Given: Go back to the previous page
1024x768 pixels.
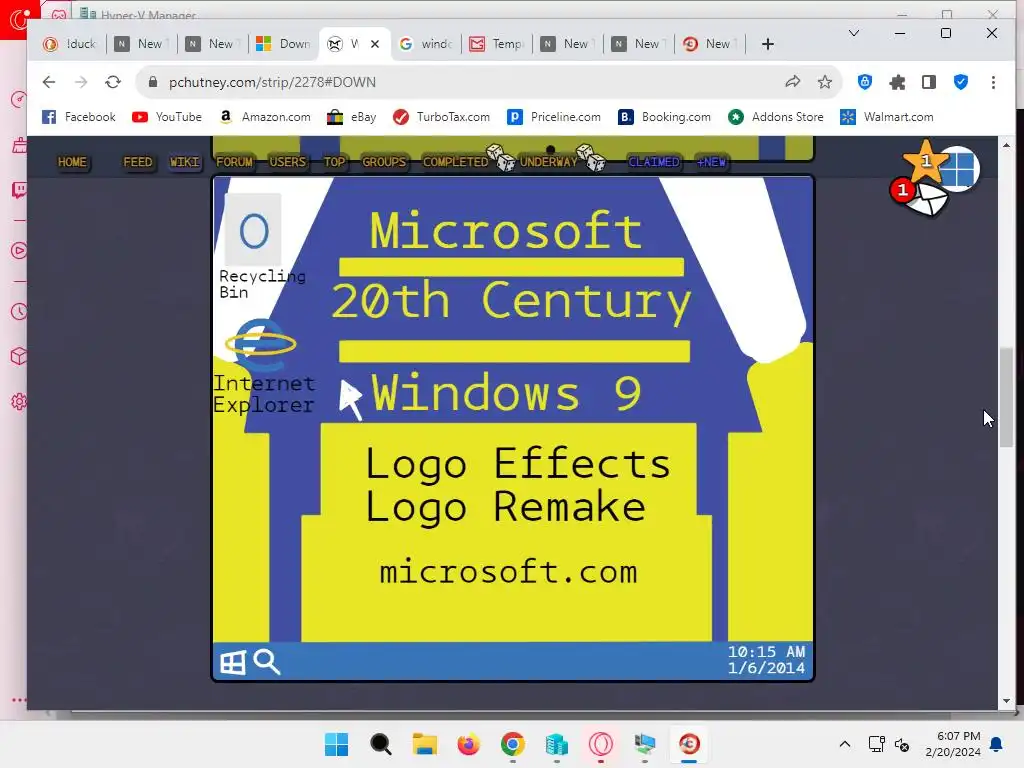Looking at the screenshot, I should coord(49,82).
